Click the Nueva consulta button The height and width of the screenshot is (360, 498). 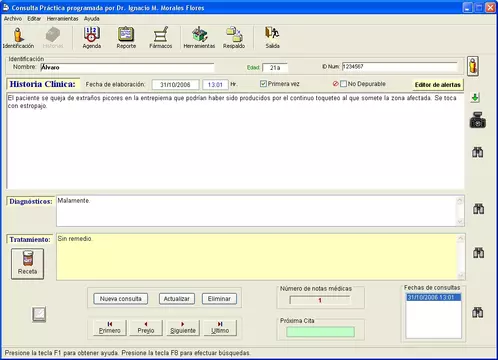point(121,299)
